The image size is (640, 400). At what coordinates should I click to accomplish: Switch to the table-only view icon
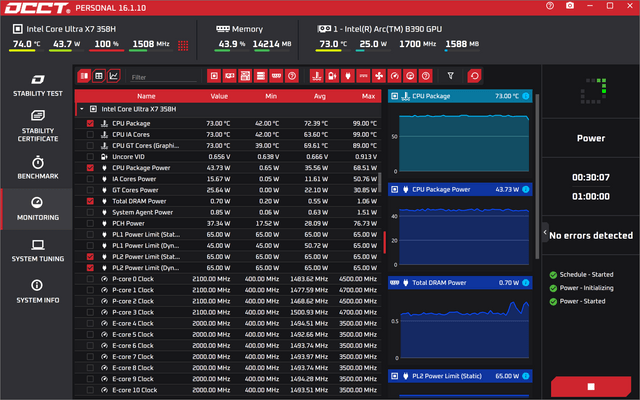99,76
